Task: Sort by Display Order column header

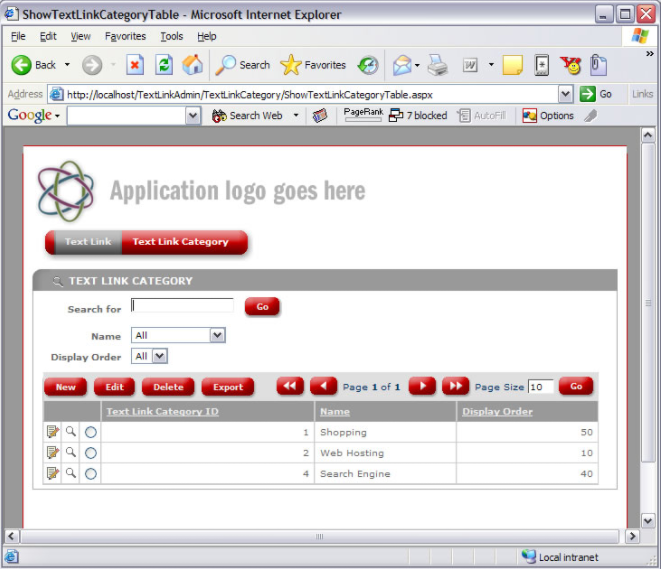Action: pos(497,411)
